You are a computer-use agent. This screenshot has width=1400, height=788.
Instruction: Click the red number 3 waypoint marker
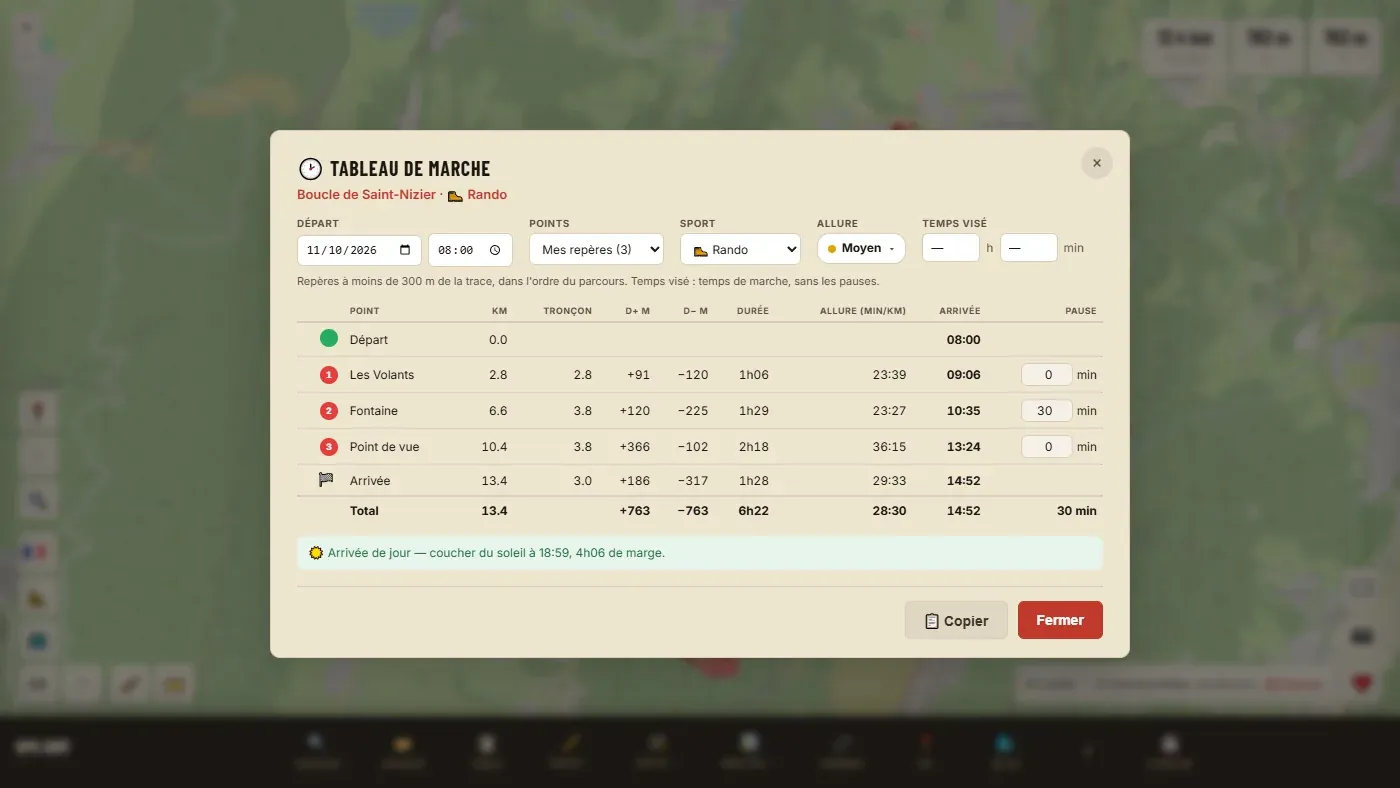pyautogui.click(x=329, y=446)
